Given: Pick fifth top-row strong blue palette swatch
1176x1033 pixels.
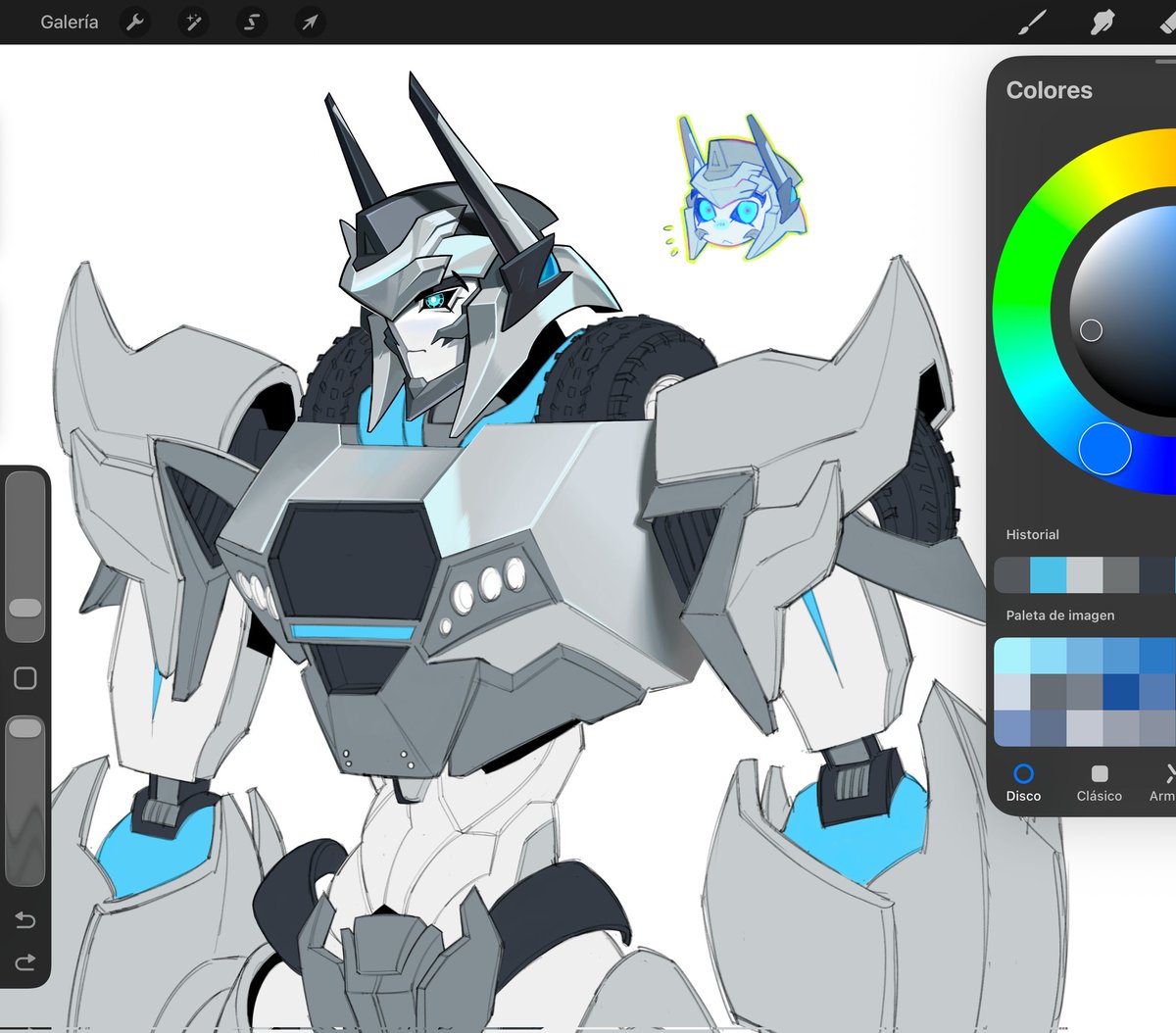Looking at the screenshot, I should coord(1157,656).
